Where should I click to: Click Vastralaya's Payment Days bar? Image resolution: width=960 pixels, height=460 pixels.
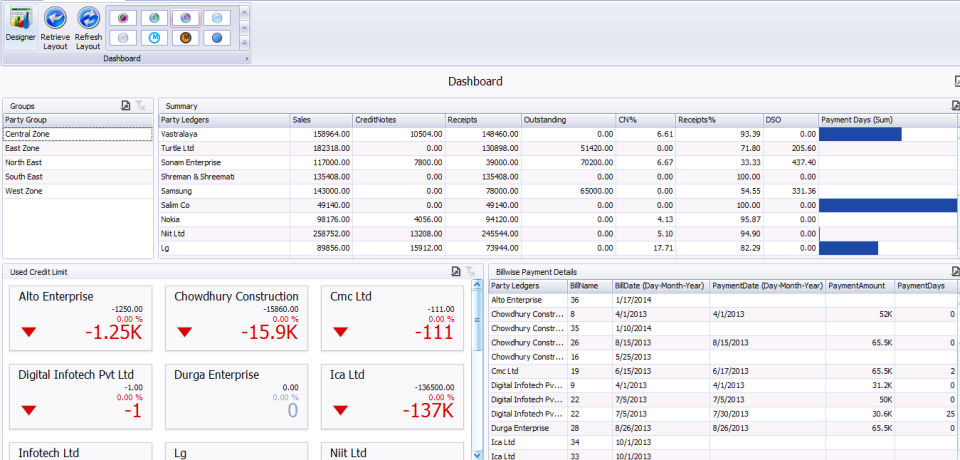tap(860, 134)
